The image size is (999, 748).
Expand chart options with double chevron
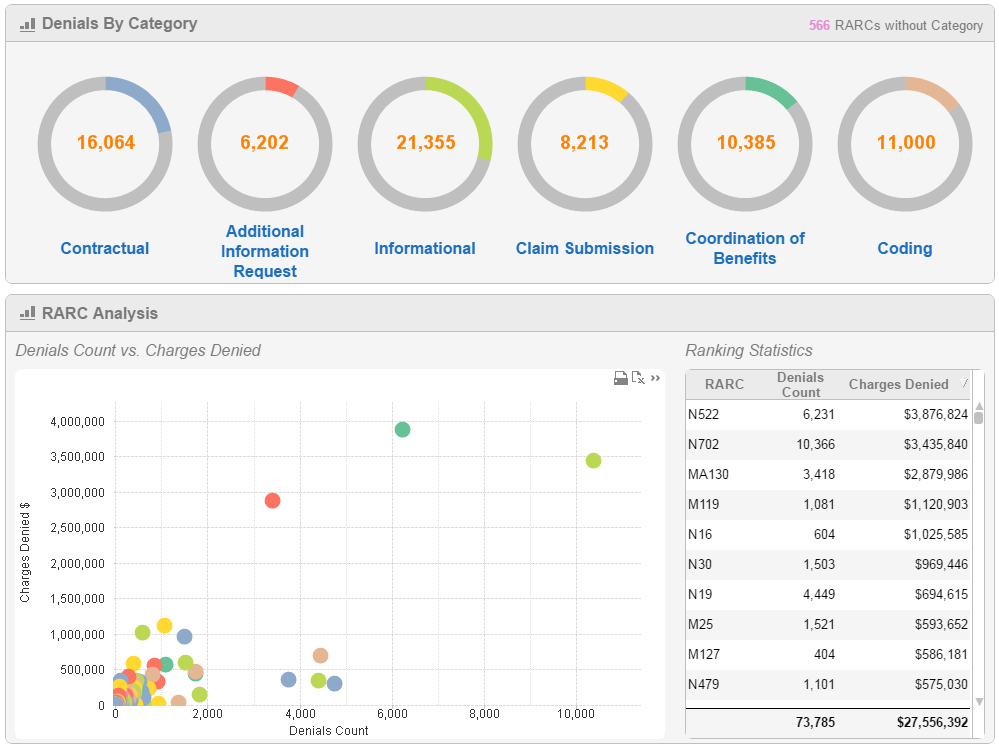pyautogui.click(x=655, y=378)
